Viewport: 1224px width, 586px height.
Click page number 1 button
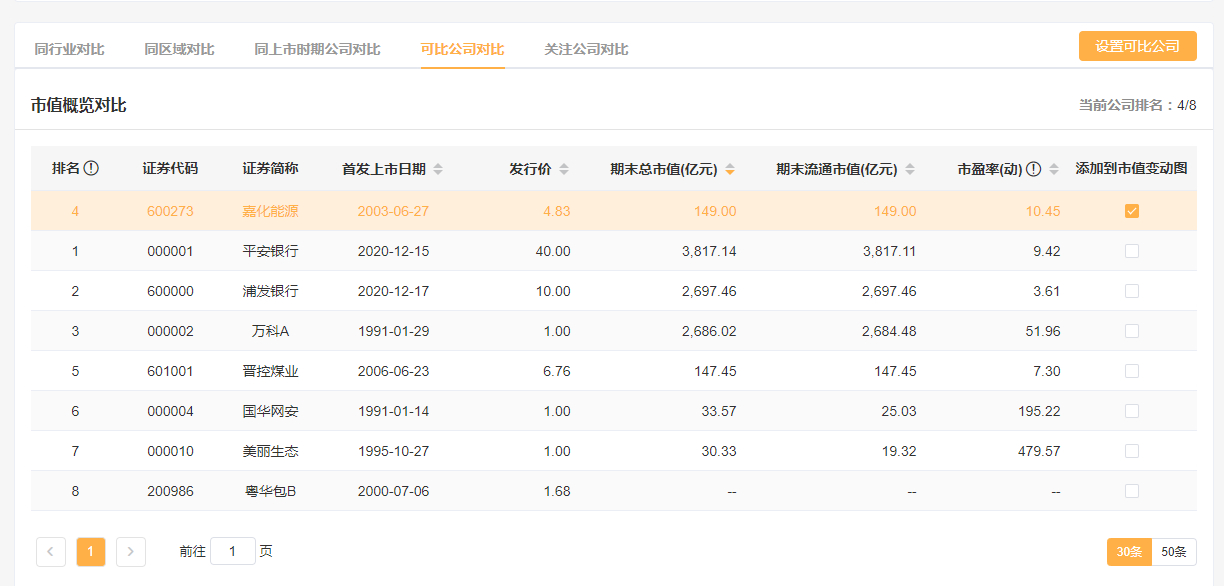tap(91, 552)
